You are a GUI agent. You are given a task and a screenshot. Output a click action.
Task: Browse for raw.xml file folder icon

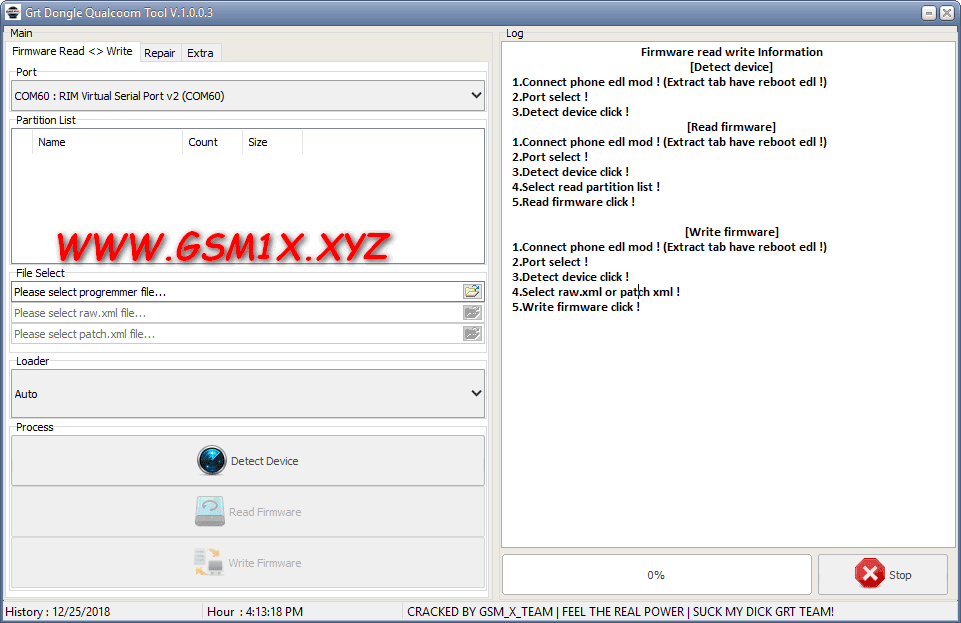coord(472,313)
